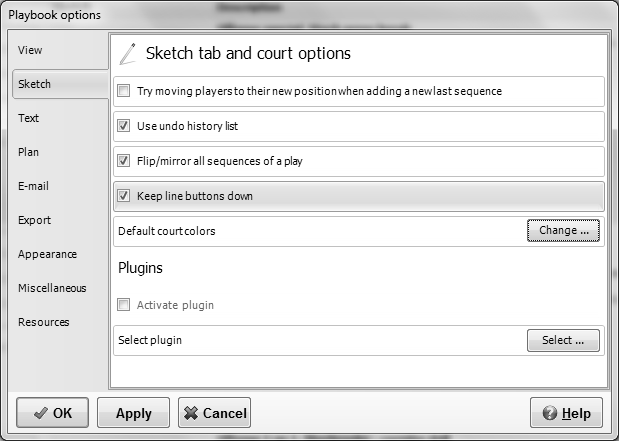
Task: Uncheck 'Use undo history list'
Action: click(124, 126)
